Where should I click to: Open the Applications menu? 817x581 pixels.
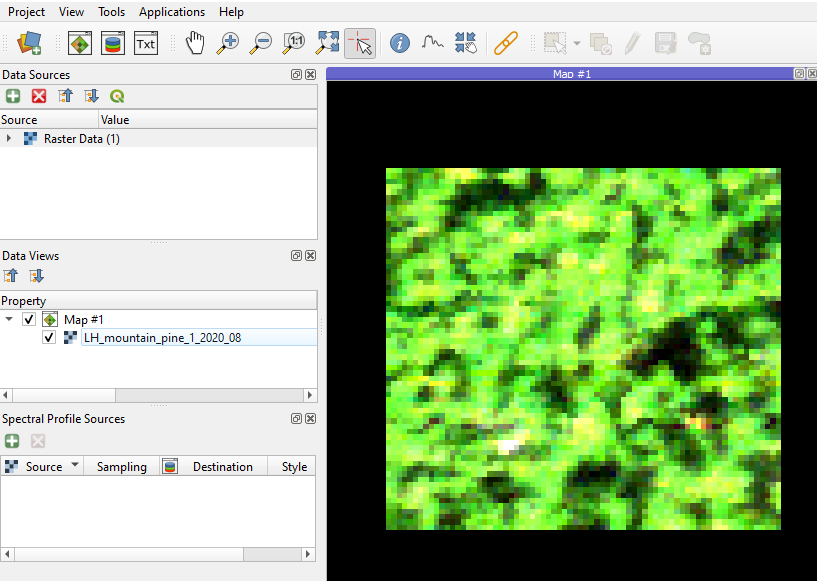172,12
